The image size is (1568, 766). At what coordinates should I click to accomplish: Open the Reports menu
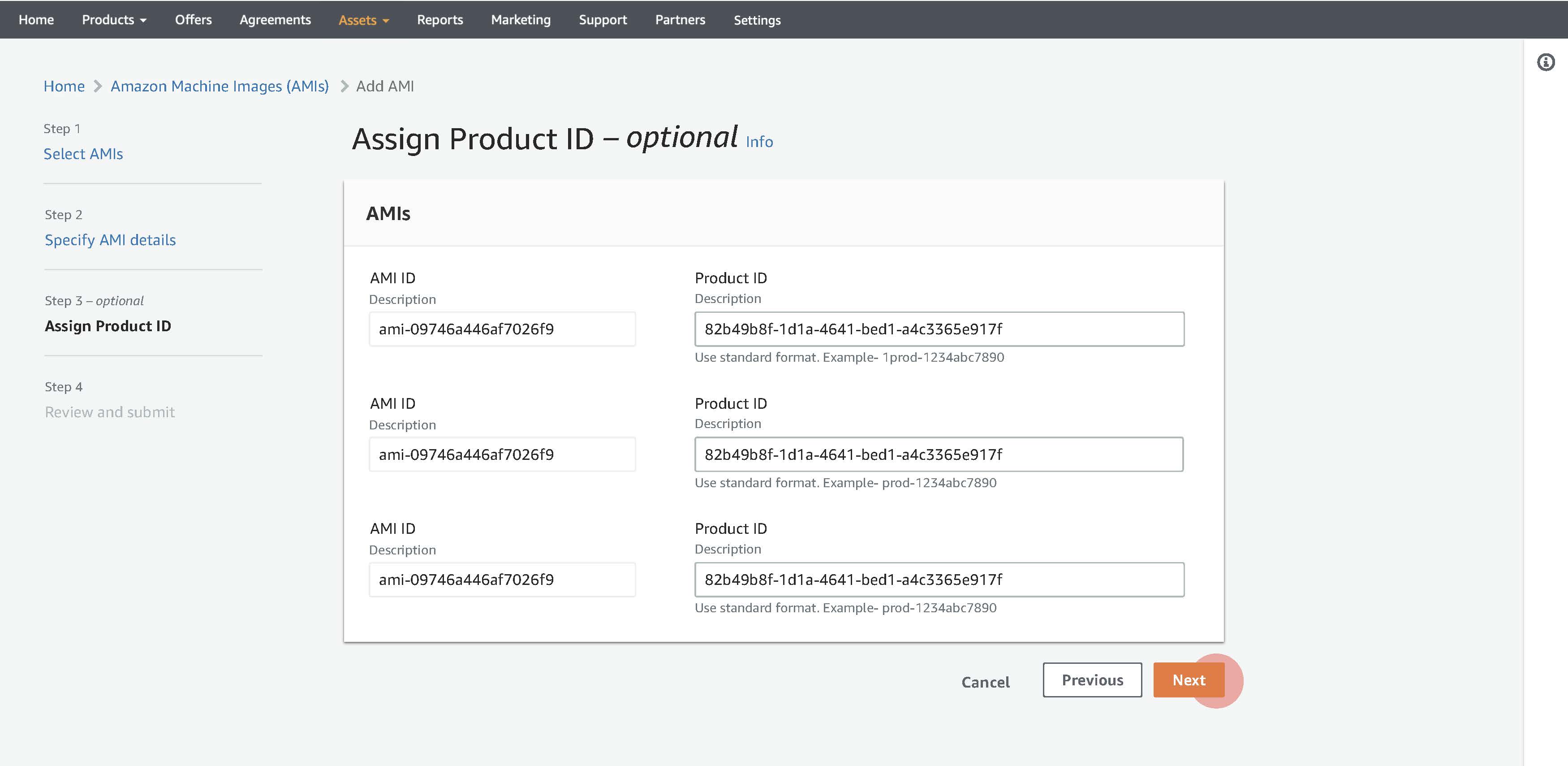tap(439, 19)
